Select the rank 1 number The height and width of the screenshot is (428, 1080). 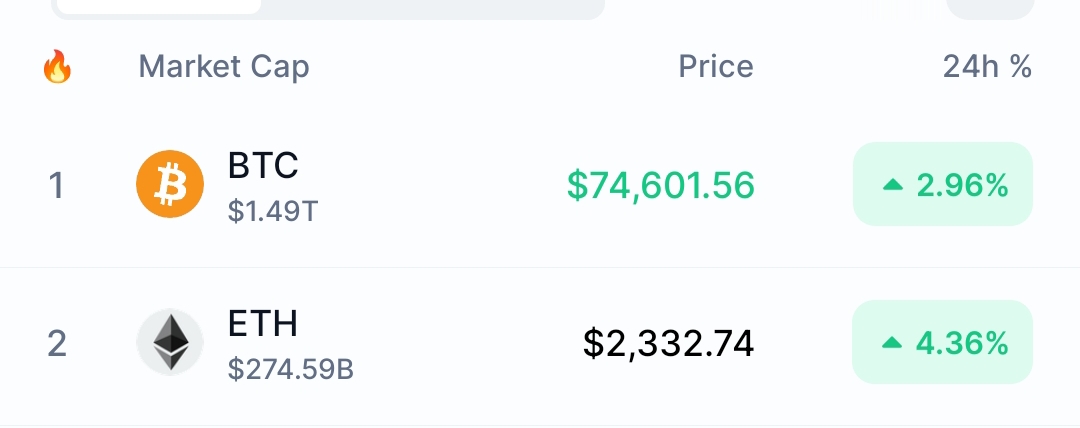tap(57, 185)
